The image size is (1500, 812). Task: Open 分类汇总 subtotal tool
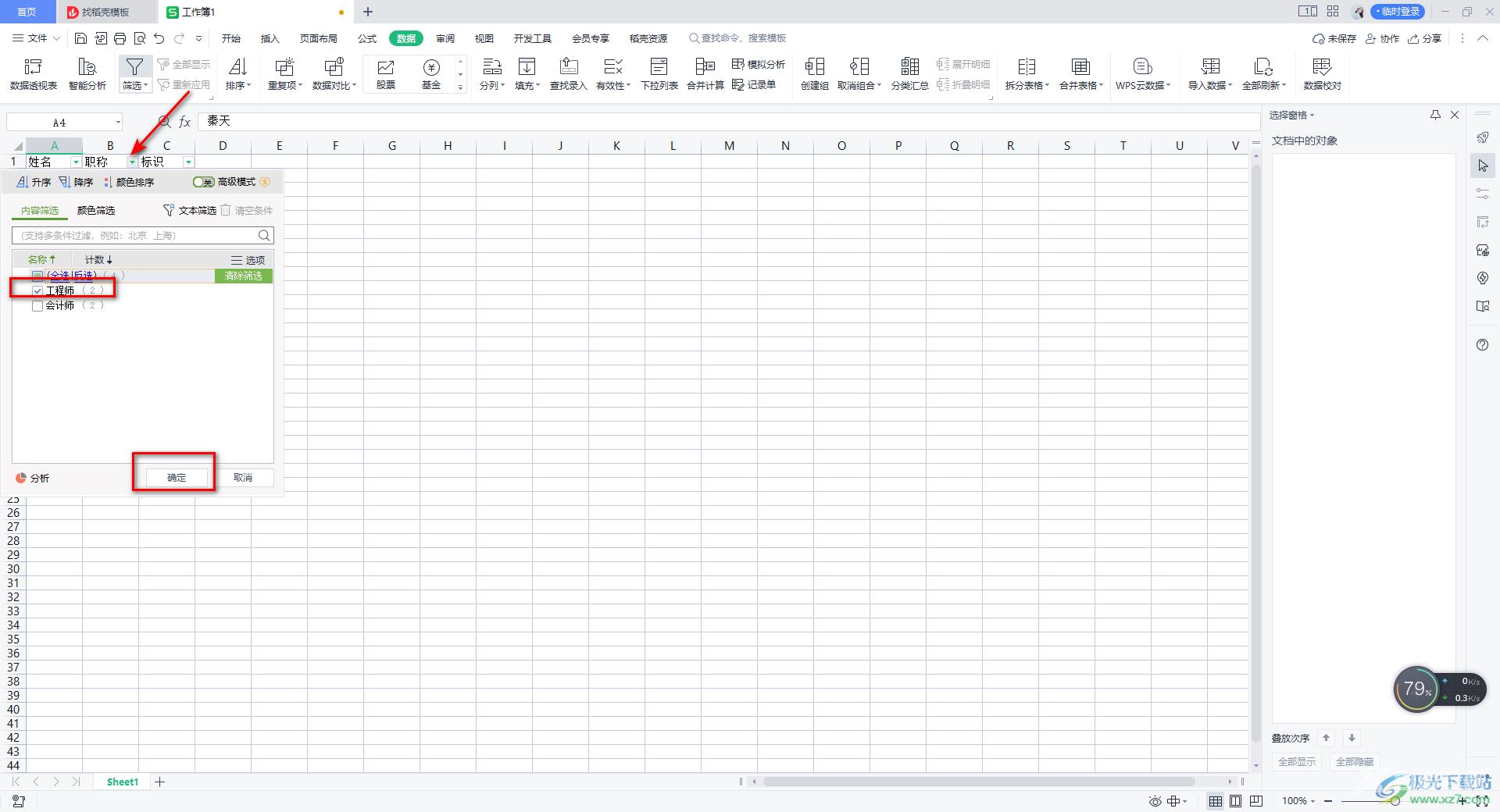click(x=910, y=74)
